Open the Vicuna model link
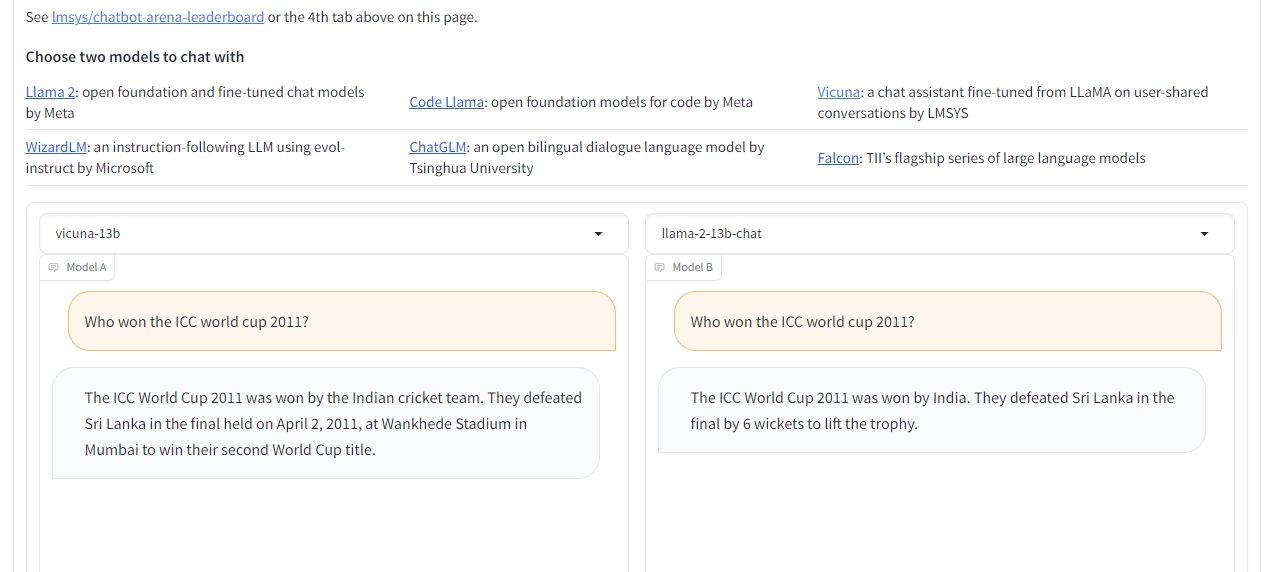 [x=838, y=92]
